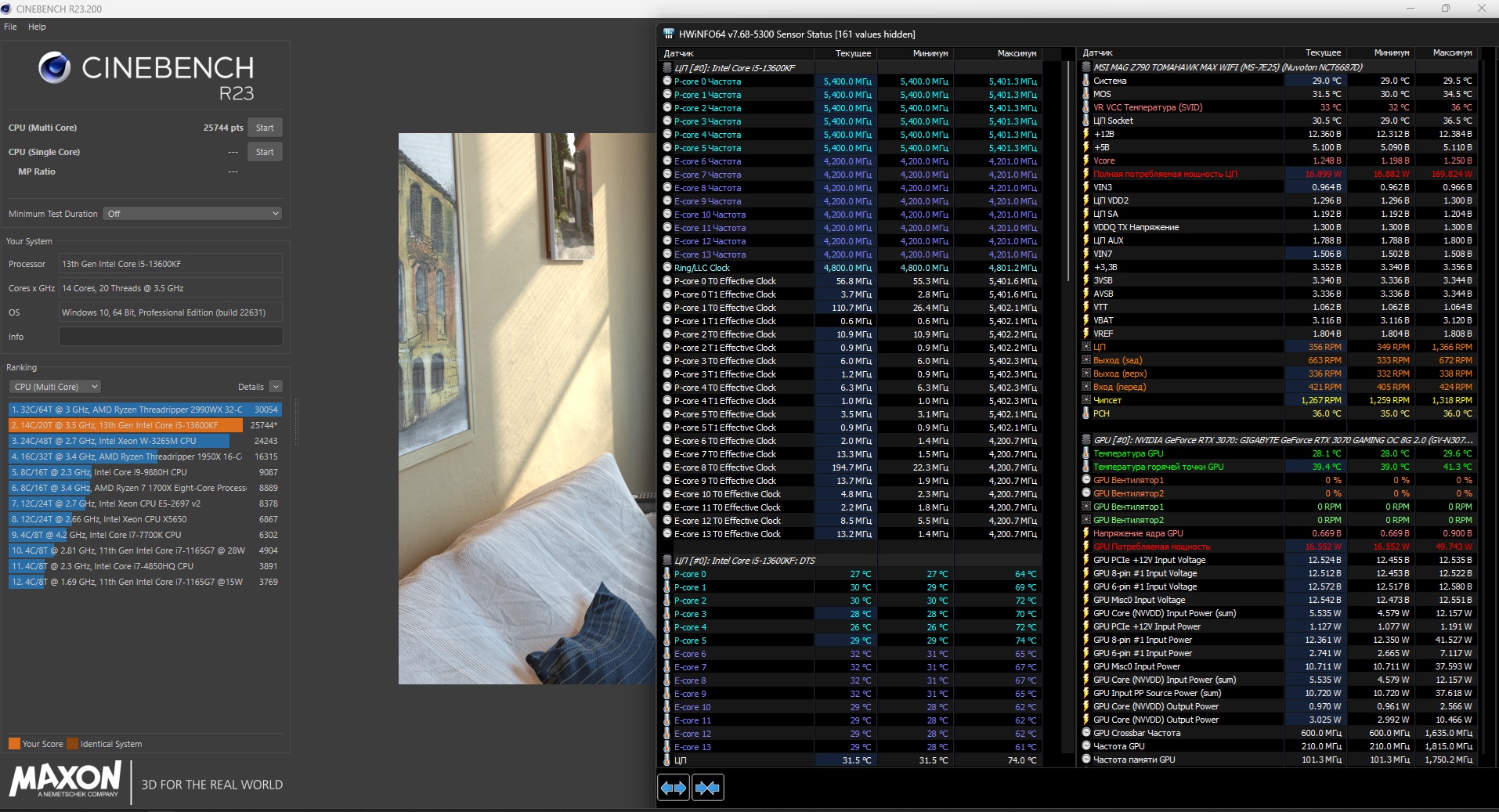1499x812 pixels.
Task: Select the VR VCC Температура (SVID) sensor row
Action: point(1278,107)
